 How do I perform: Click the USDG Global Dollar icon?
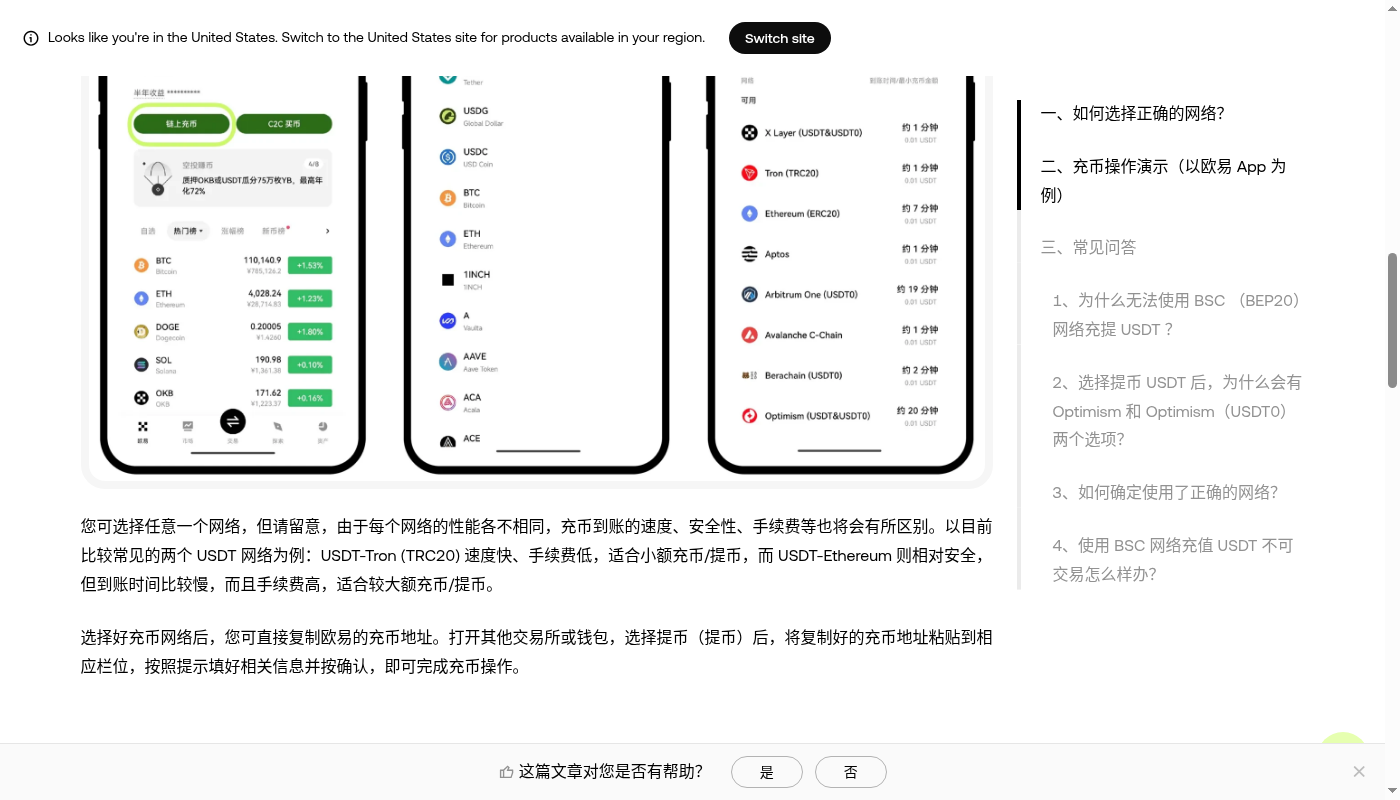click(448, 116)
